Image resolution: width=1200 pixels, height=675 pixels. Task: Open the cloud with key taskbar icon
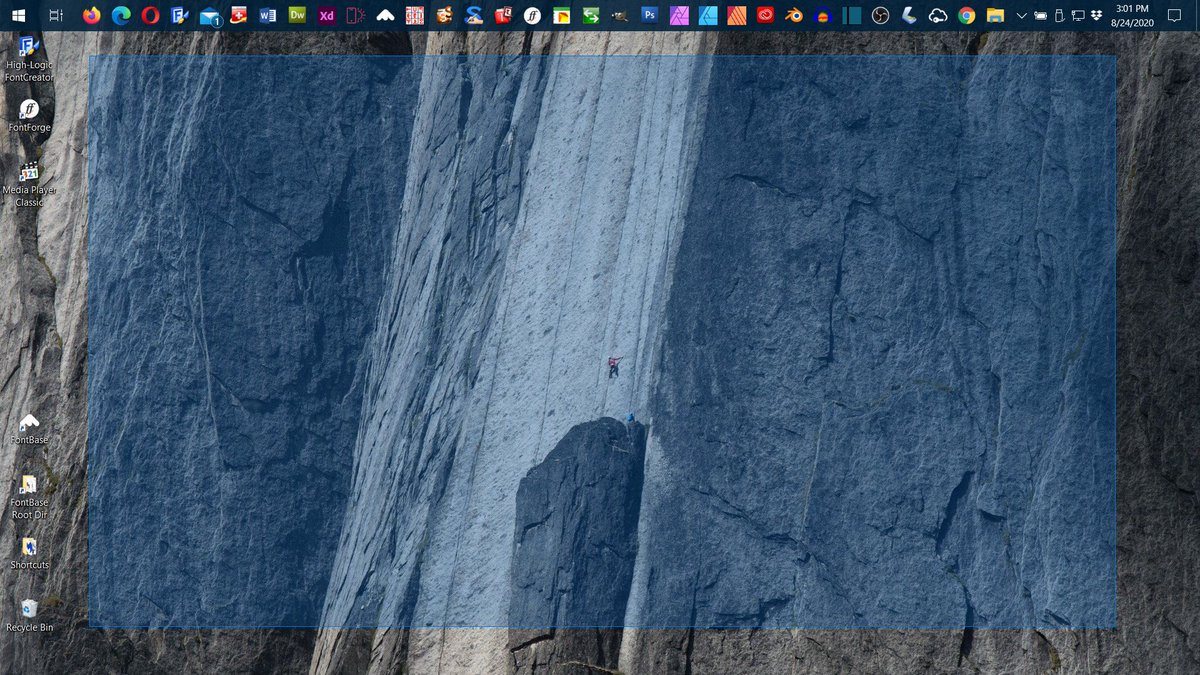coord(938,15)
